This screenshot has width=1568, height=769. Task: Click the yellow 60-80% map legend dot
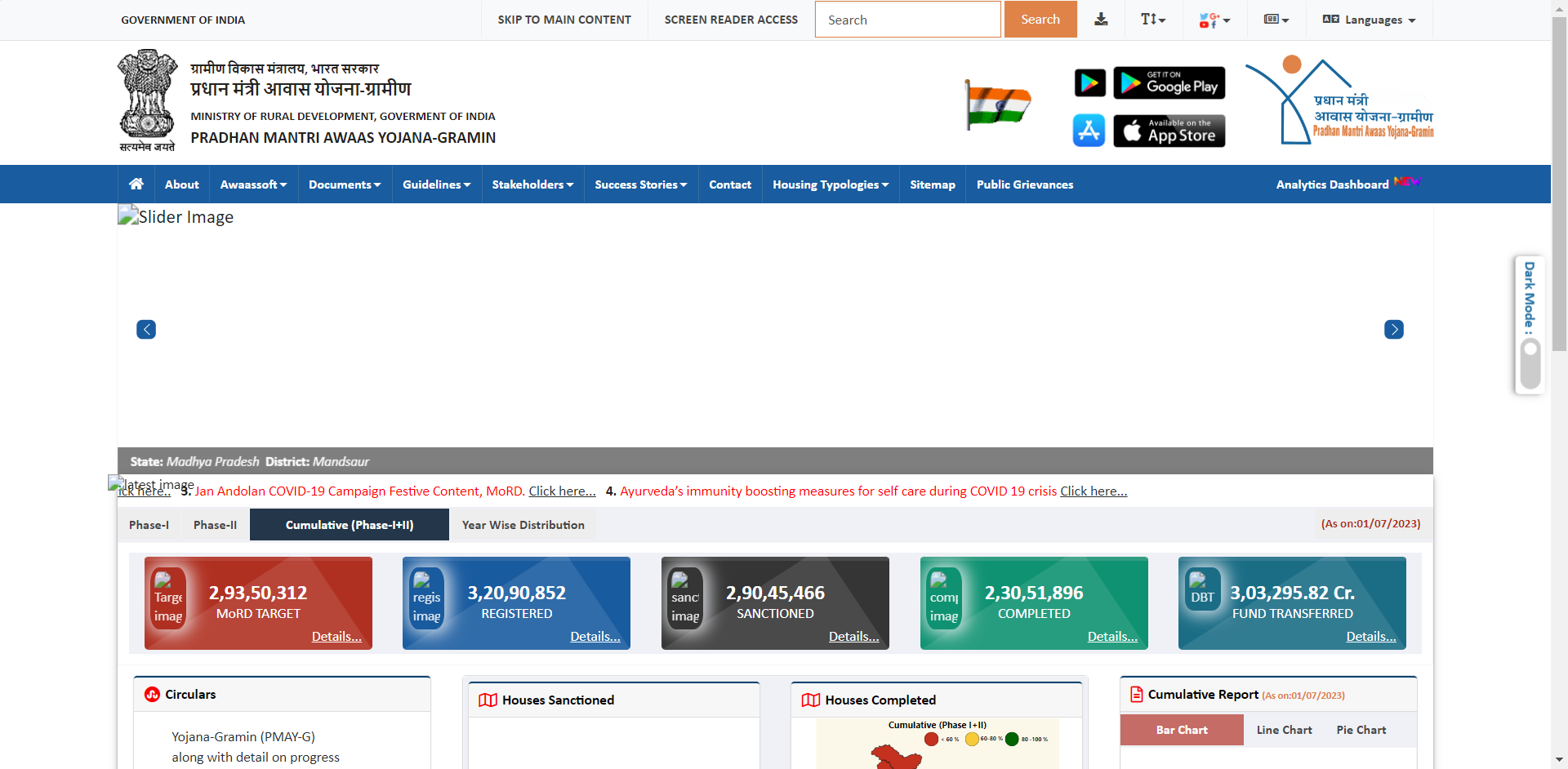[x=972, y=739]
